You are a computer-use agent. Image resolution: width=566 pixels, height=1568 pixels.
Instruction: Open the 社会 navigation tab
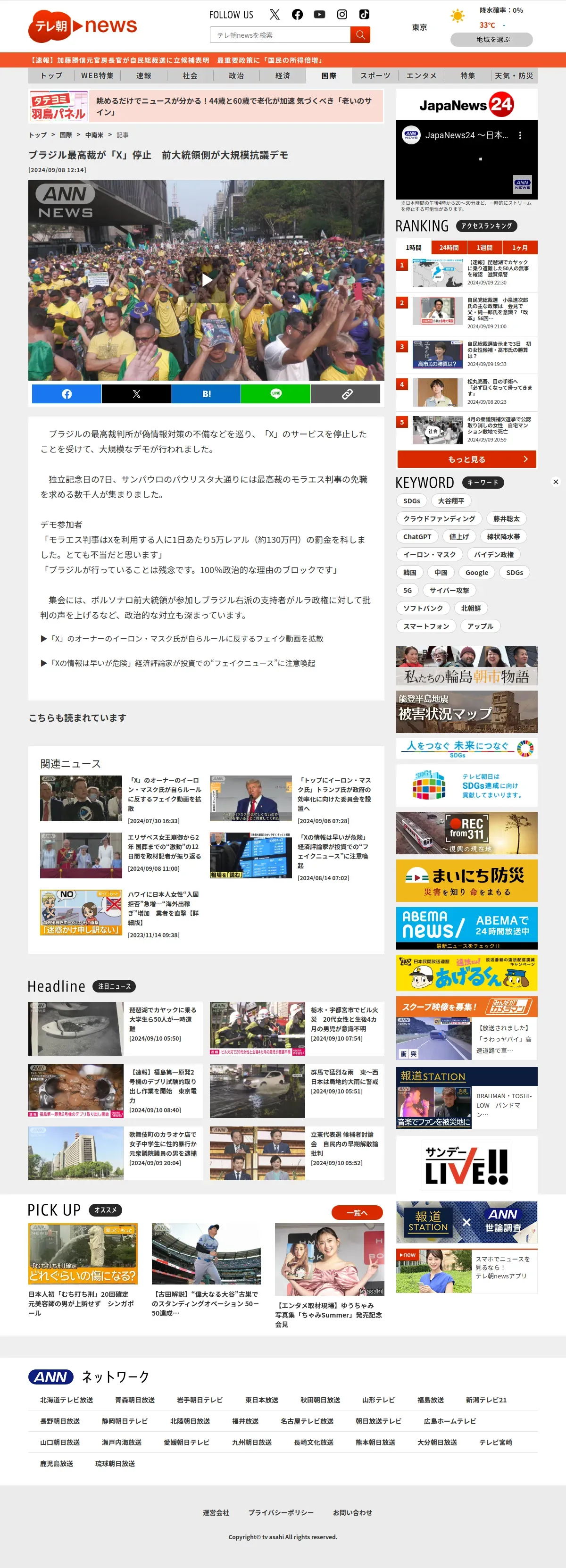pyautogui.click(x=190, y=75)
